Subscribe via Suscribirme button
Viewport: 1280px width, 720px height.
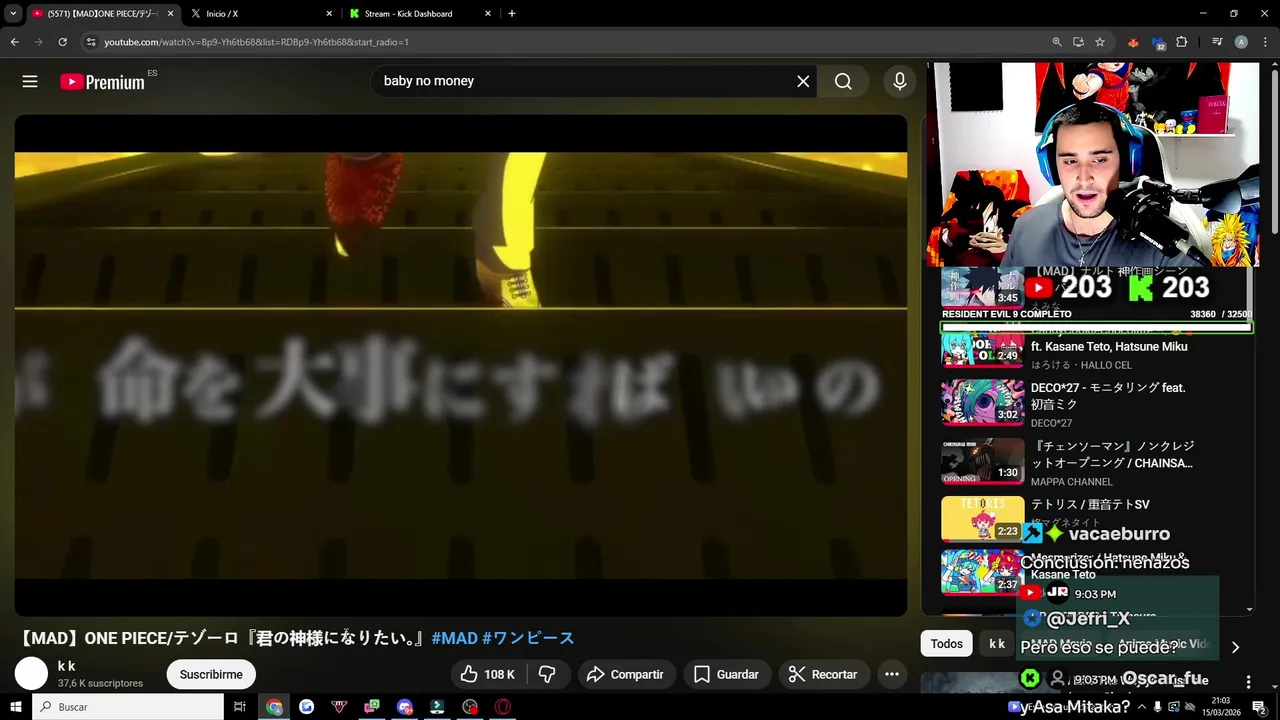pyautogui.click(x=211, y=675)
